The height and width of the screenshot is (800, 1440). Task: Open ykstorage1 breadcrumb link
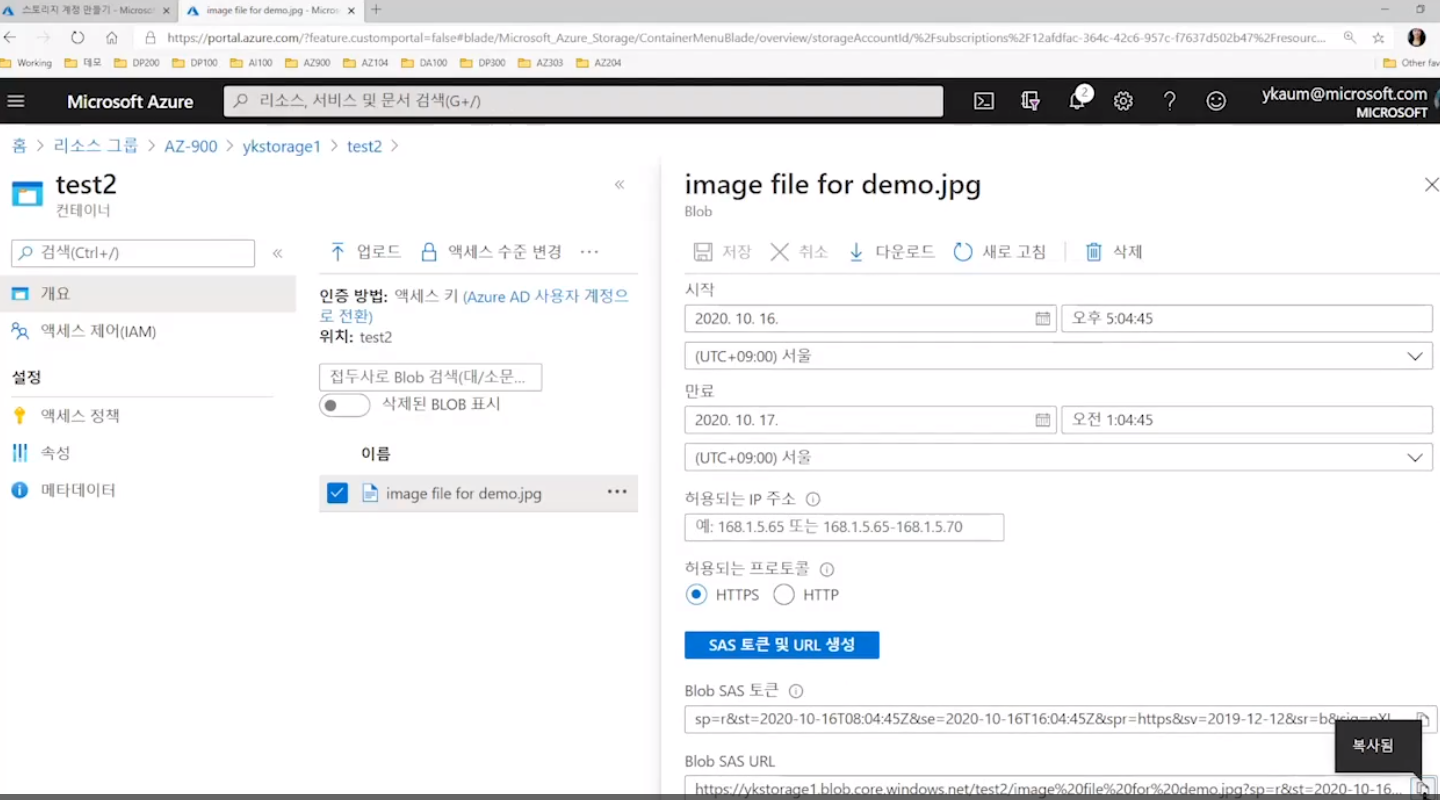(x=281, y=146)
